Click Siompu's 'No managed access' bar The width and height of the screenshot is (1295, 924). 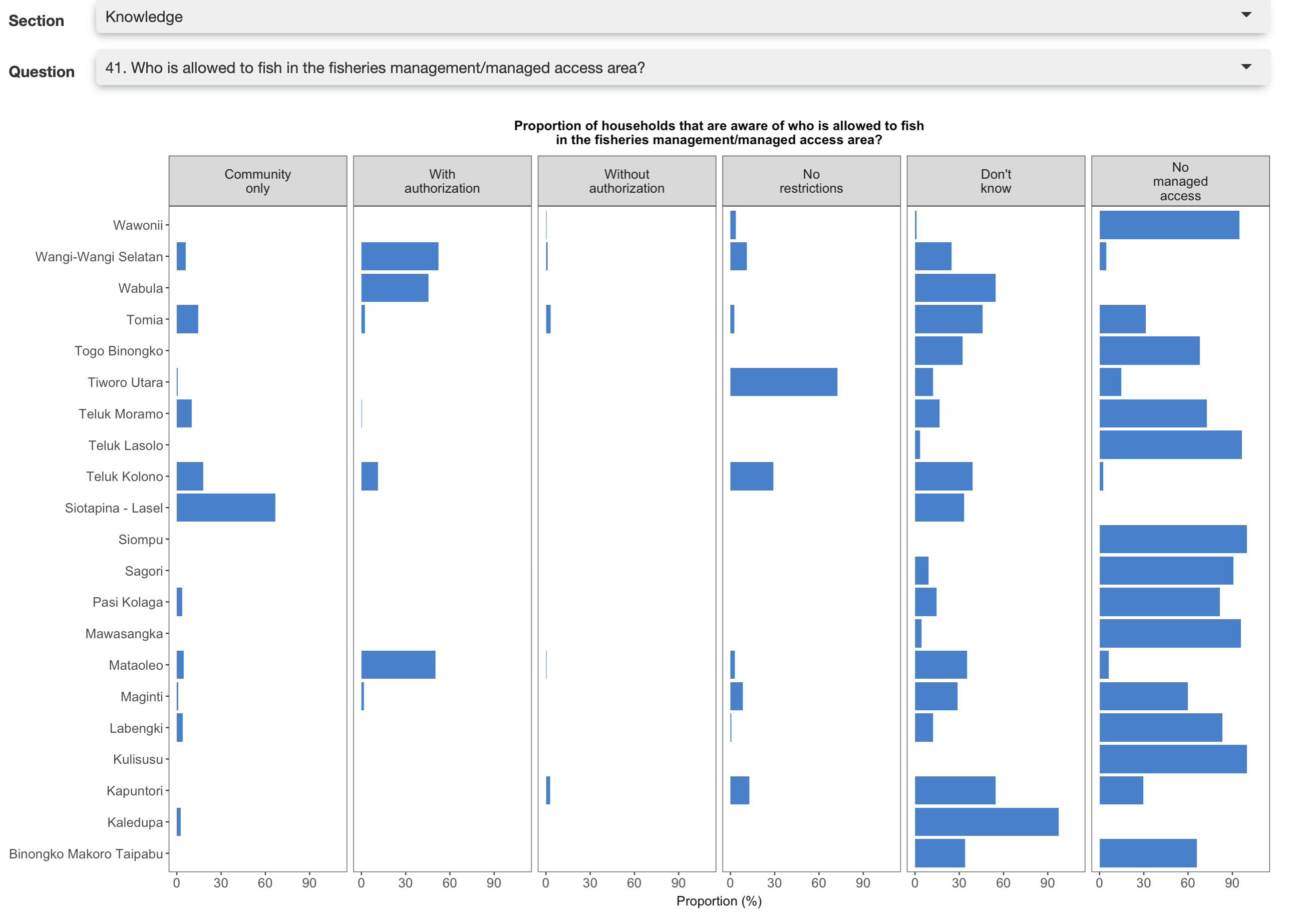click(1173, 539)
